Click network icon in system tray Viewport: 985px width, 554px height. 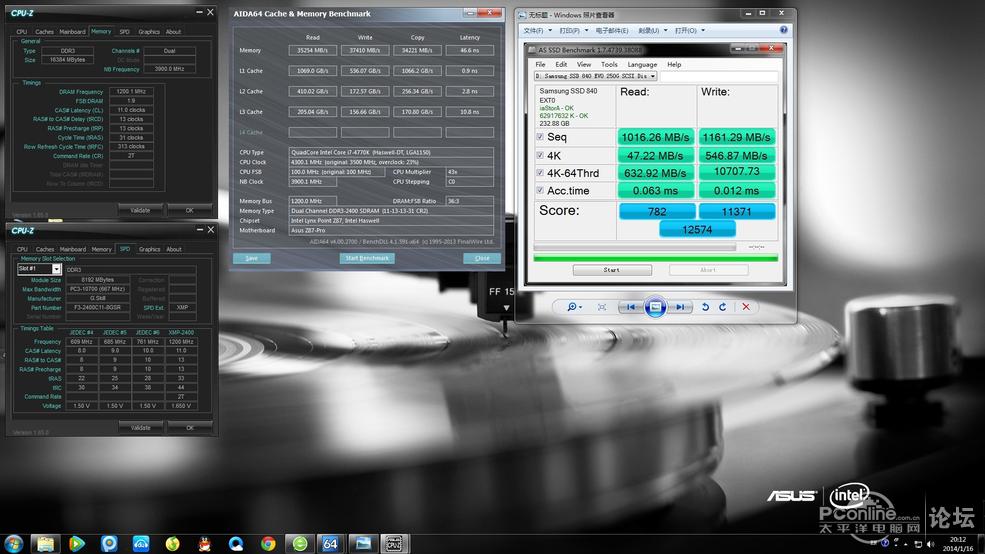coord(918,544)
